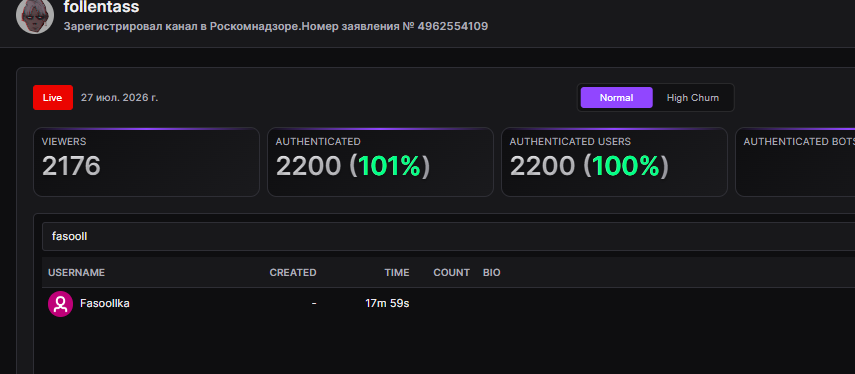Sort by TIME column header
The image size is (855, 374).
397,273
